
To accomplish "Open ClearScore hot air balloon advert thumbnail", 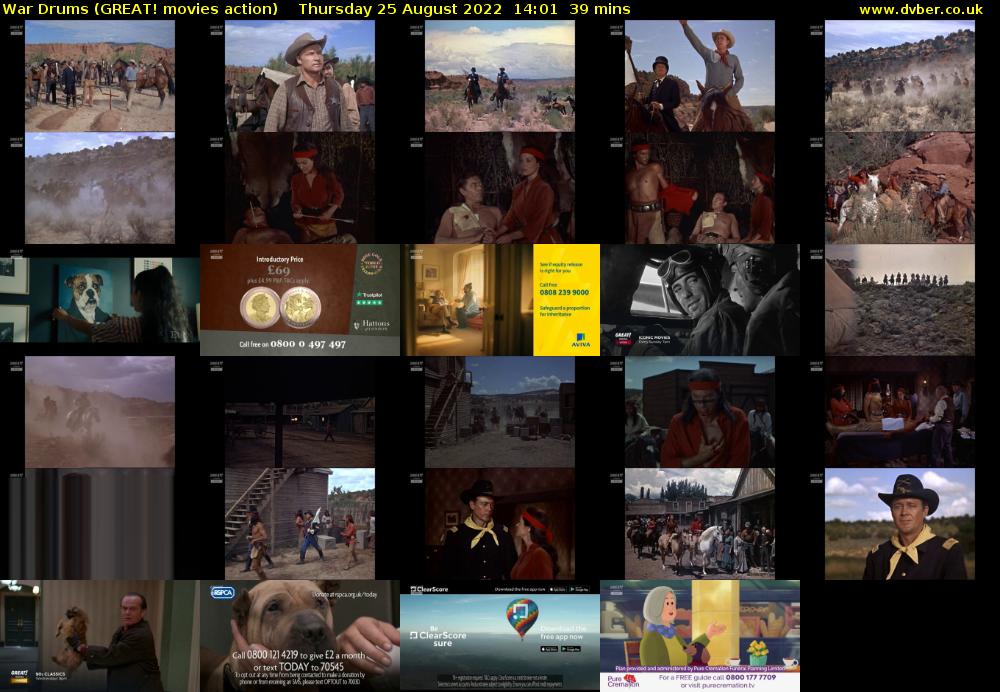I will [x=499, y=636].
